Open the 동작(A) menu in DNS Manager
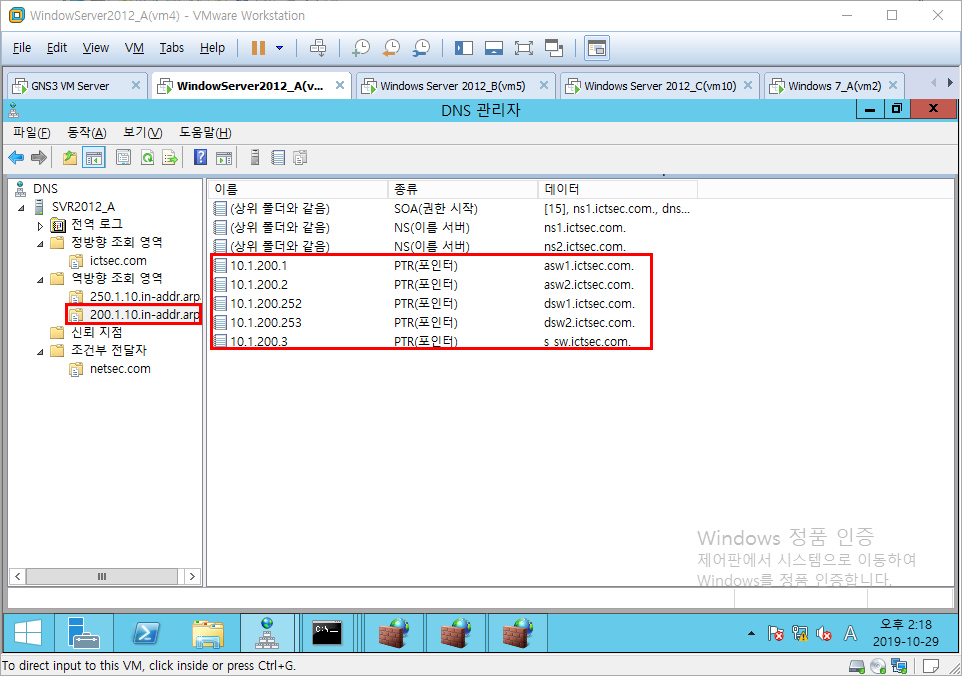Viewport: 962px width, 676px height. click(x=87, y=133)
